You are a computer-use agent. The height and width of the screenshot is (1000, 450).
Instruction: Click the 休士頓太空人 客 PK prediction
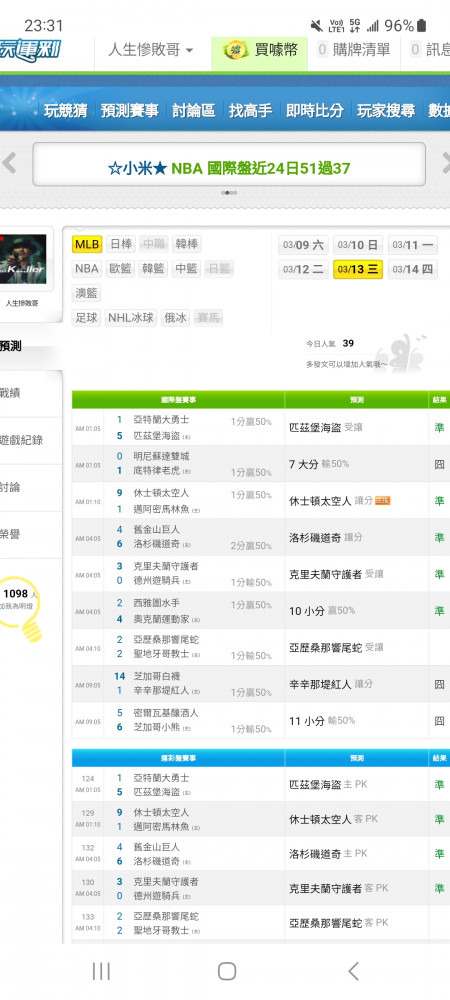(x=333, y=819)
